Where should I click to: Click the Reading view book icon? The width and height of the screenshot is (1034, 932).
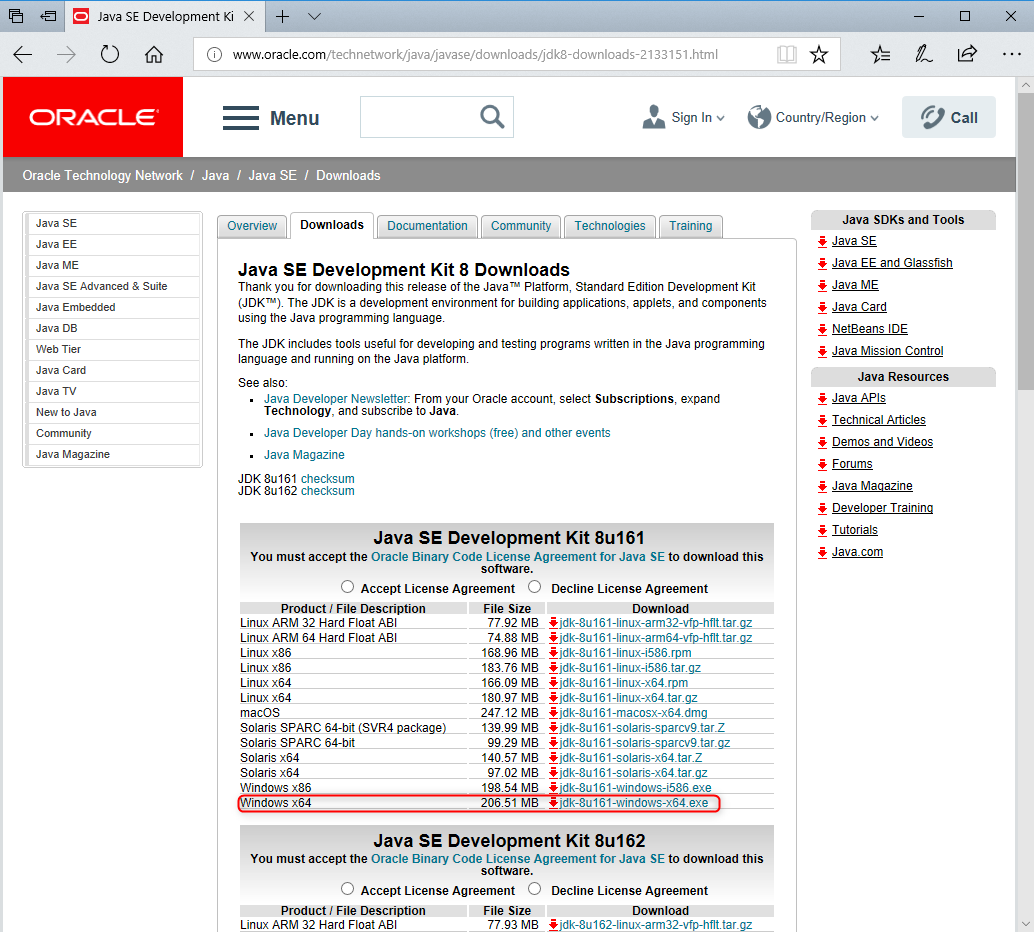pos(787,55)
